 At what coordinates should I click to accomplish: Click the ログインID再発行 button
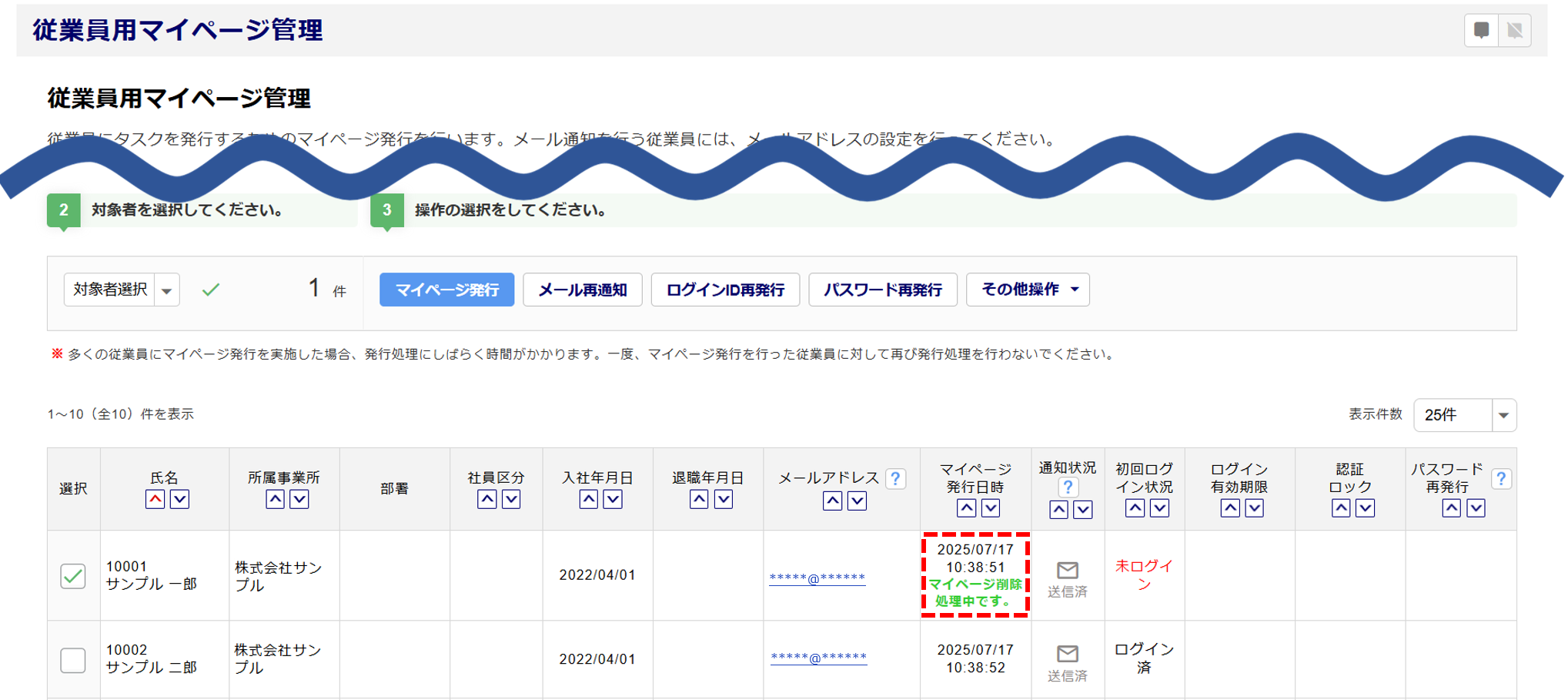click(725, 290)
